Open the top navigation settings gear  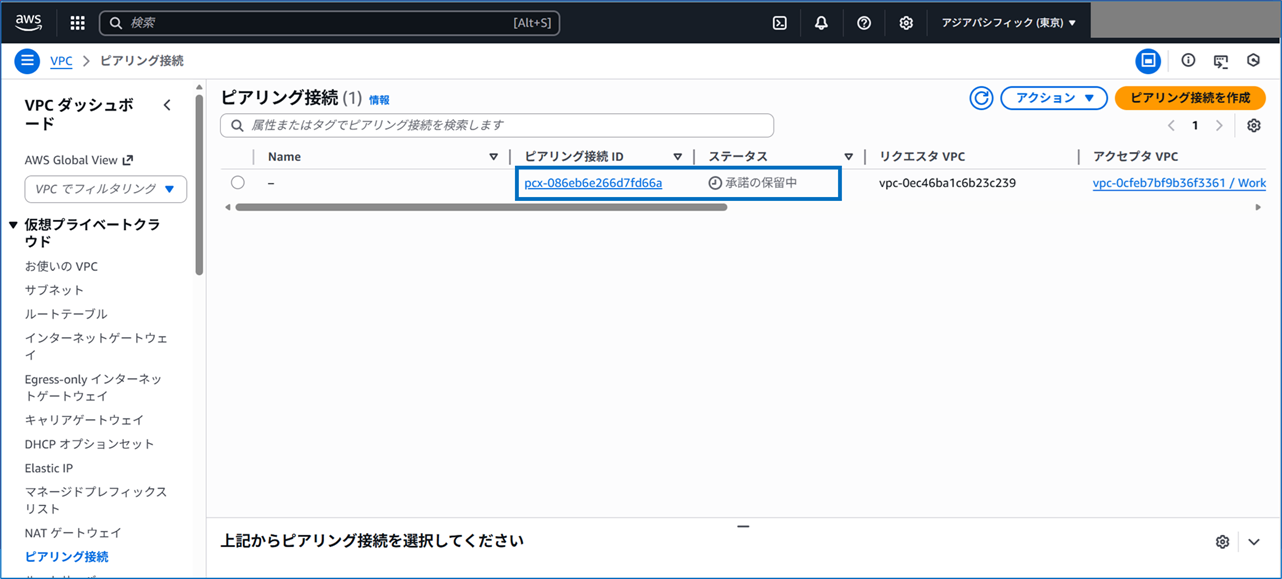(x=906, y=21)
